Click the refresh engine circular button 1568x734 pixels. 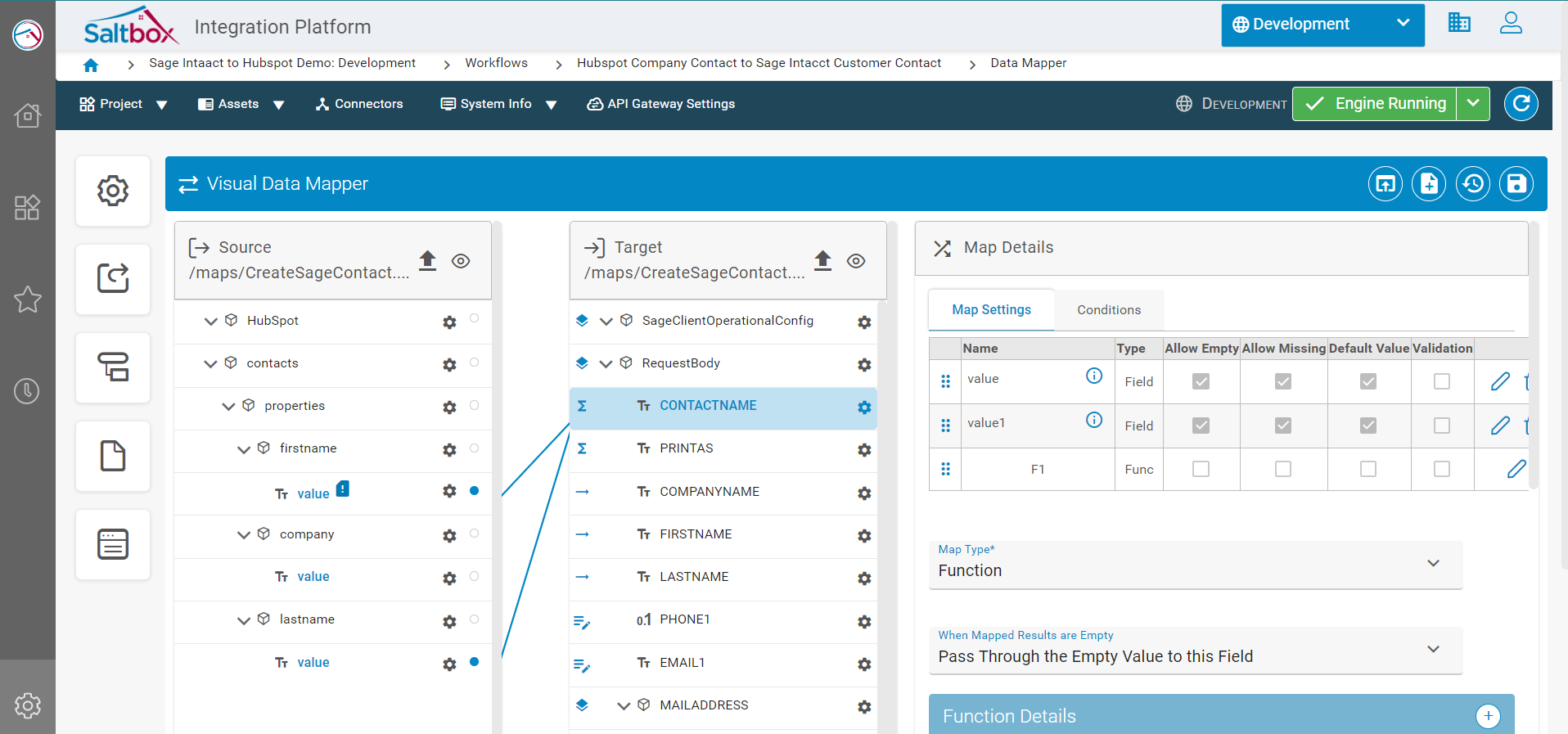1521,104
